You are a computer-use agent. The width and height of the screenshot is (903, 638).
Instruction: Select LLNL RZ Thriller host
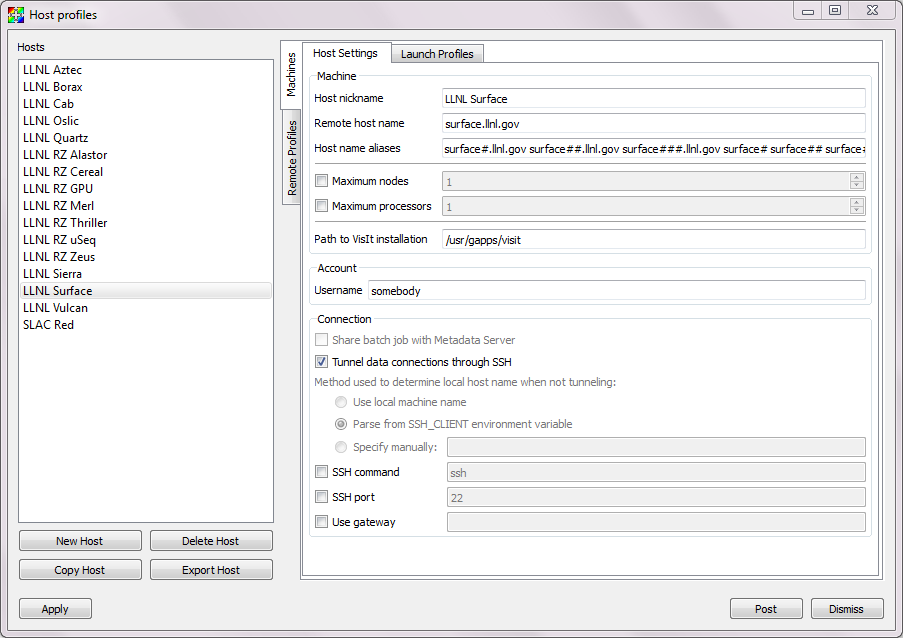(146, 223)
